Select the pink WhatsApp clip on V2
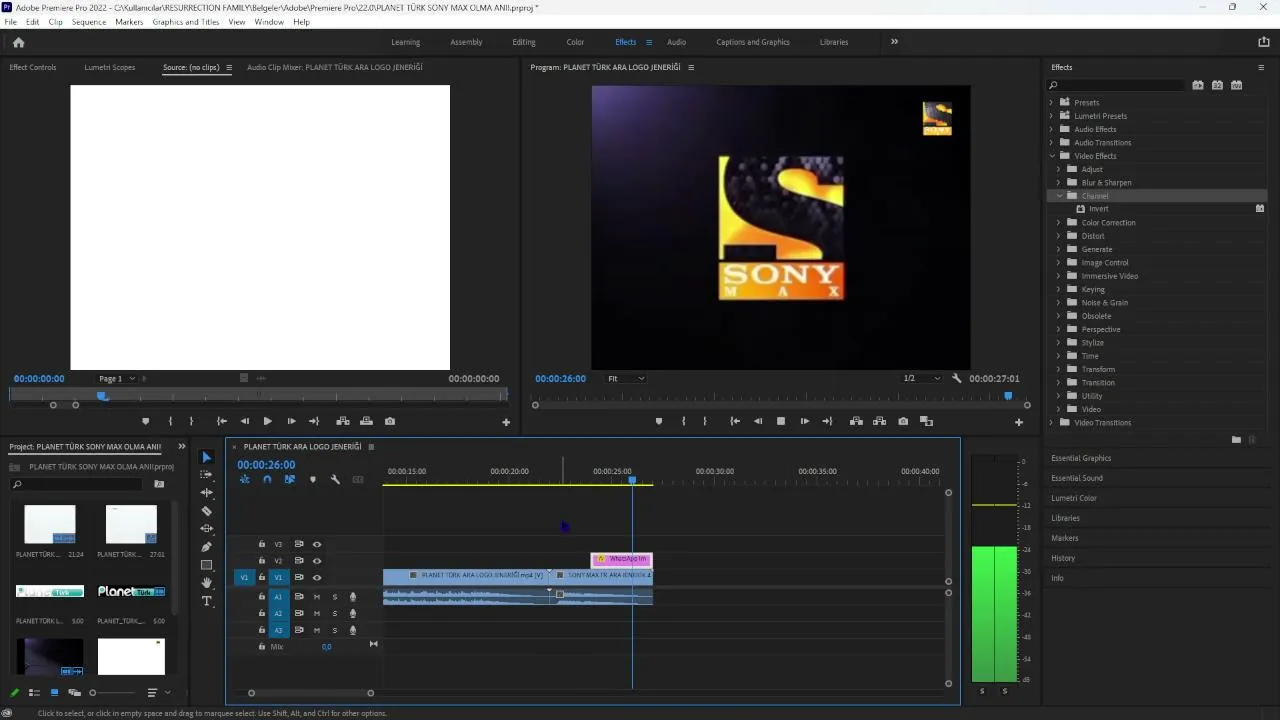1280x720 pixels. pyautogui.click(x=622, y=560)
